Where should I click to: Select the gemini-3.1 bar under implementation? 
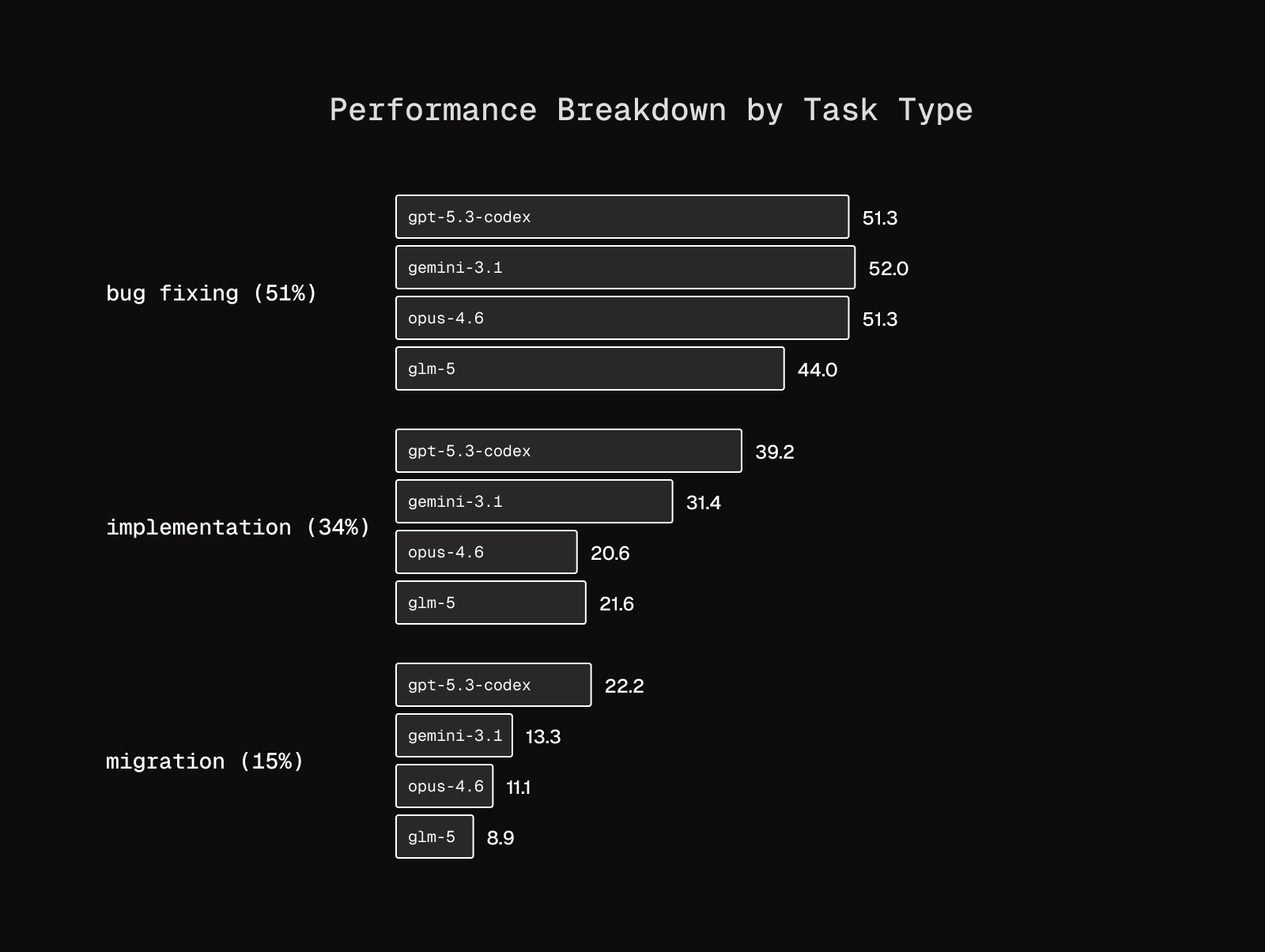tap(534, 501)
